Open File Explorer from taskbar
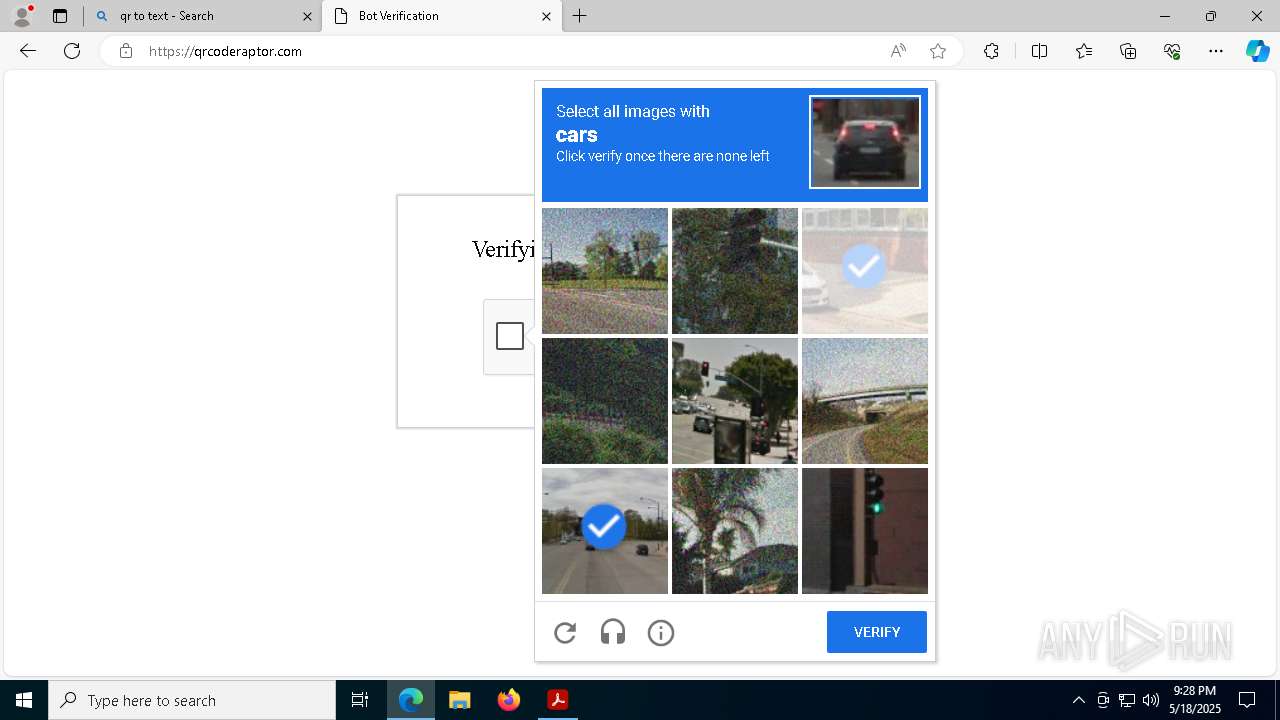The image size is (1280, 720). (x=460, y=700)
